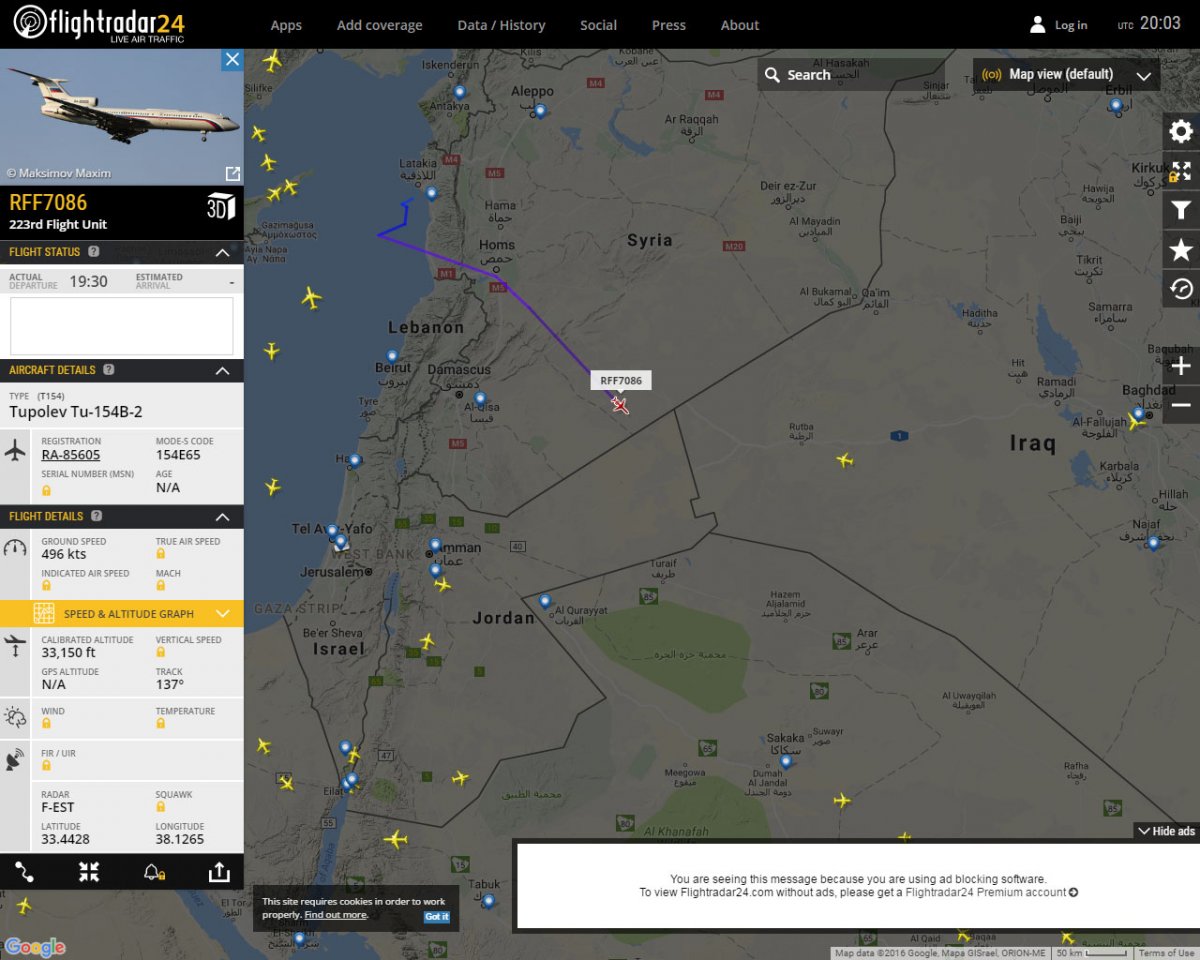This screenshot has height=960, width=1200.
Task: Open the Add coverage menu
Action: click(379, 25)
